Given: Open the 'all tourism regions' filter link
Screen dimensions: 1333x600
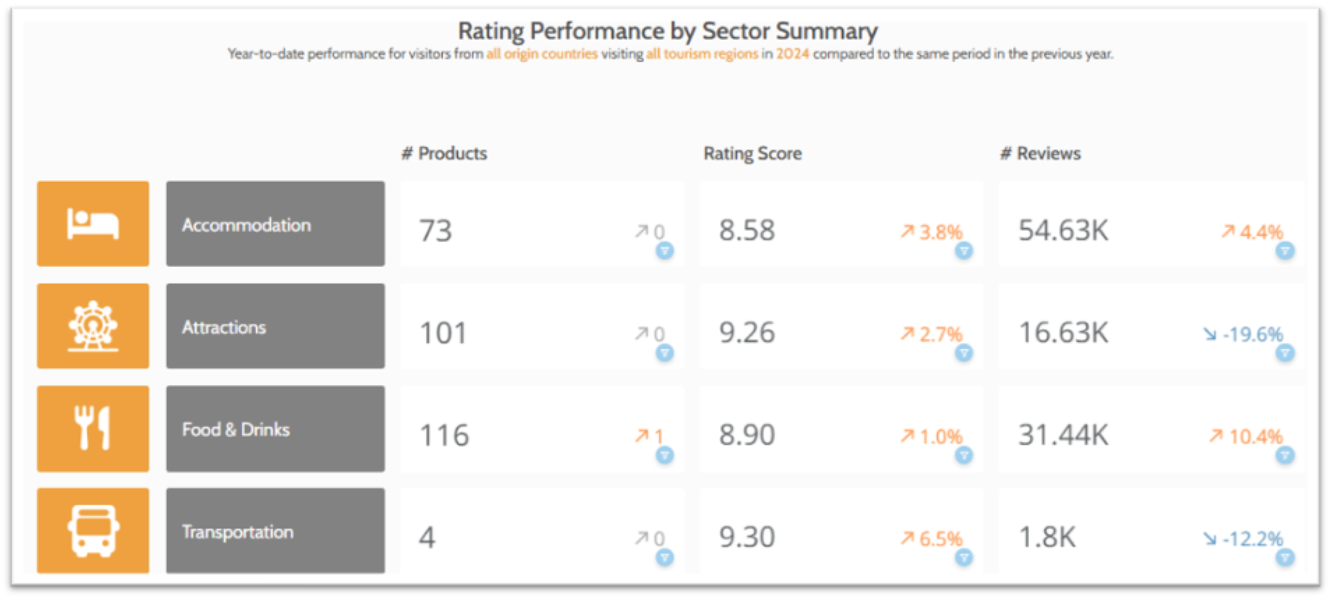Looking at the screenshot, I should click(702, 54).
